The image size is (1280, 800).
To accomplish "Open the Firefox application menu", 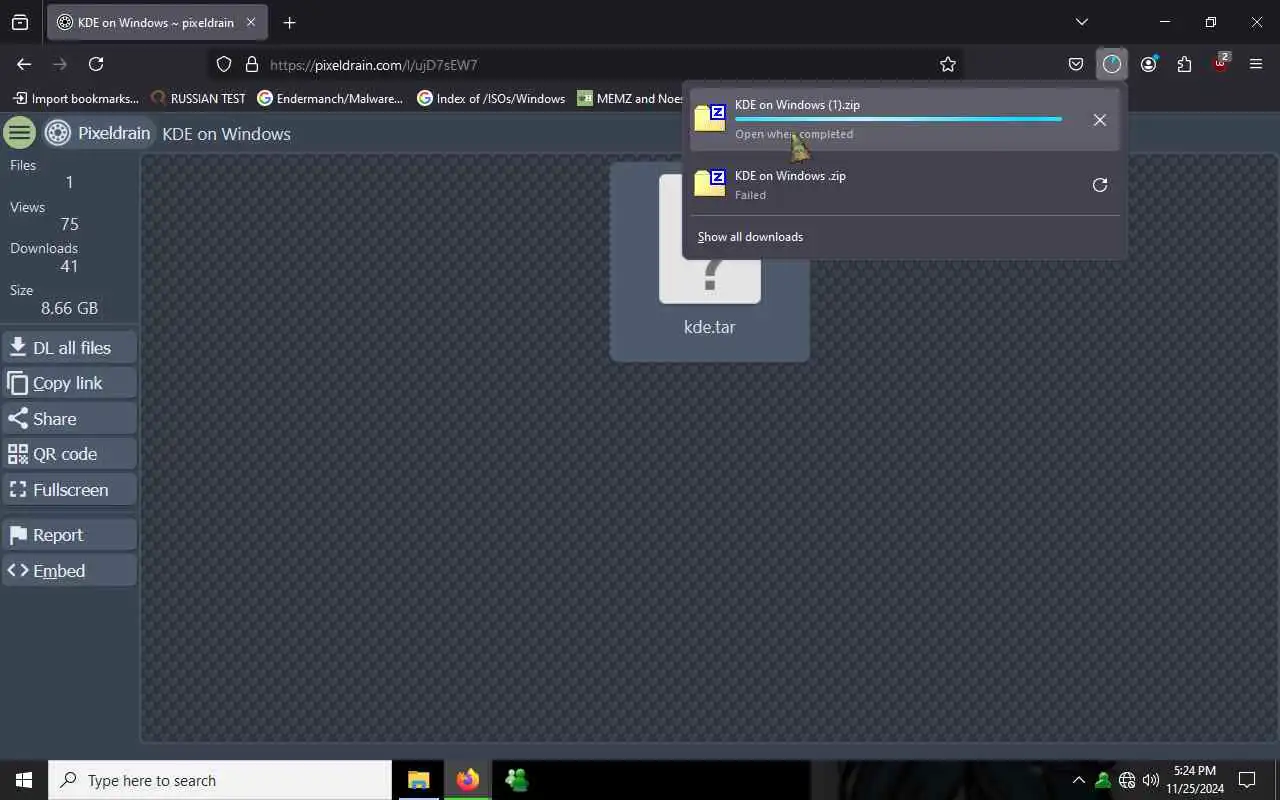I will click(x=1256, y=64).
